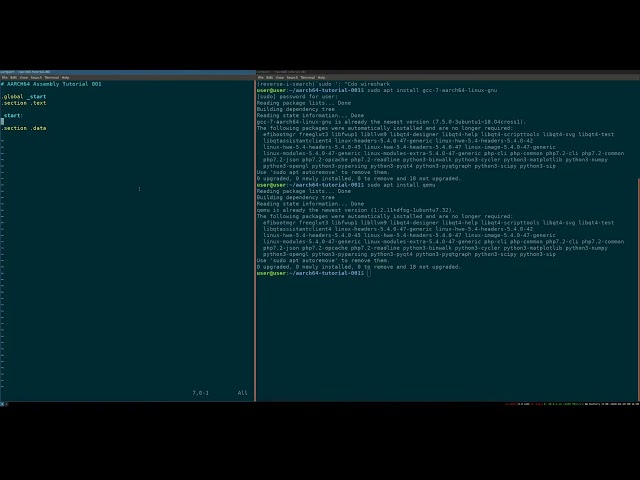Open File menu in right terminal window
640x480 pixels.
(260, 77)
